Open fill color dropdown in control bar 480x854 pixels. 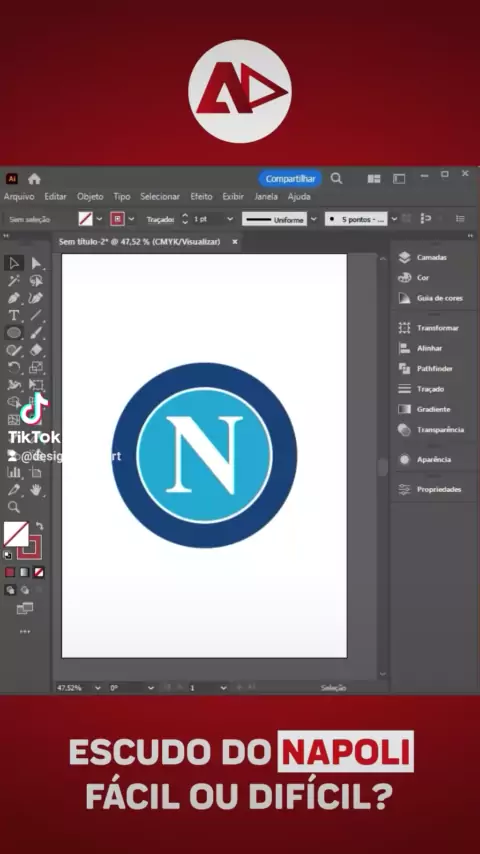(x=99, y=219)
